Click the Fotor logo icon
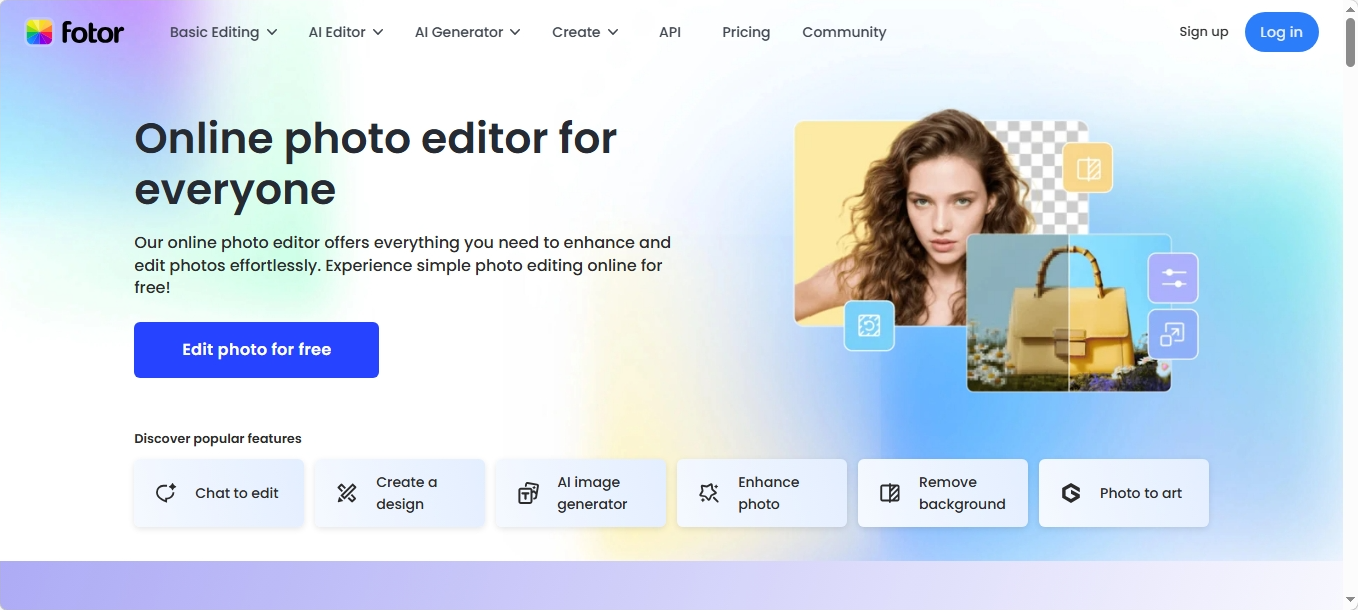 click(x=39, y=32)
